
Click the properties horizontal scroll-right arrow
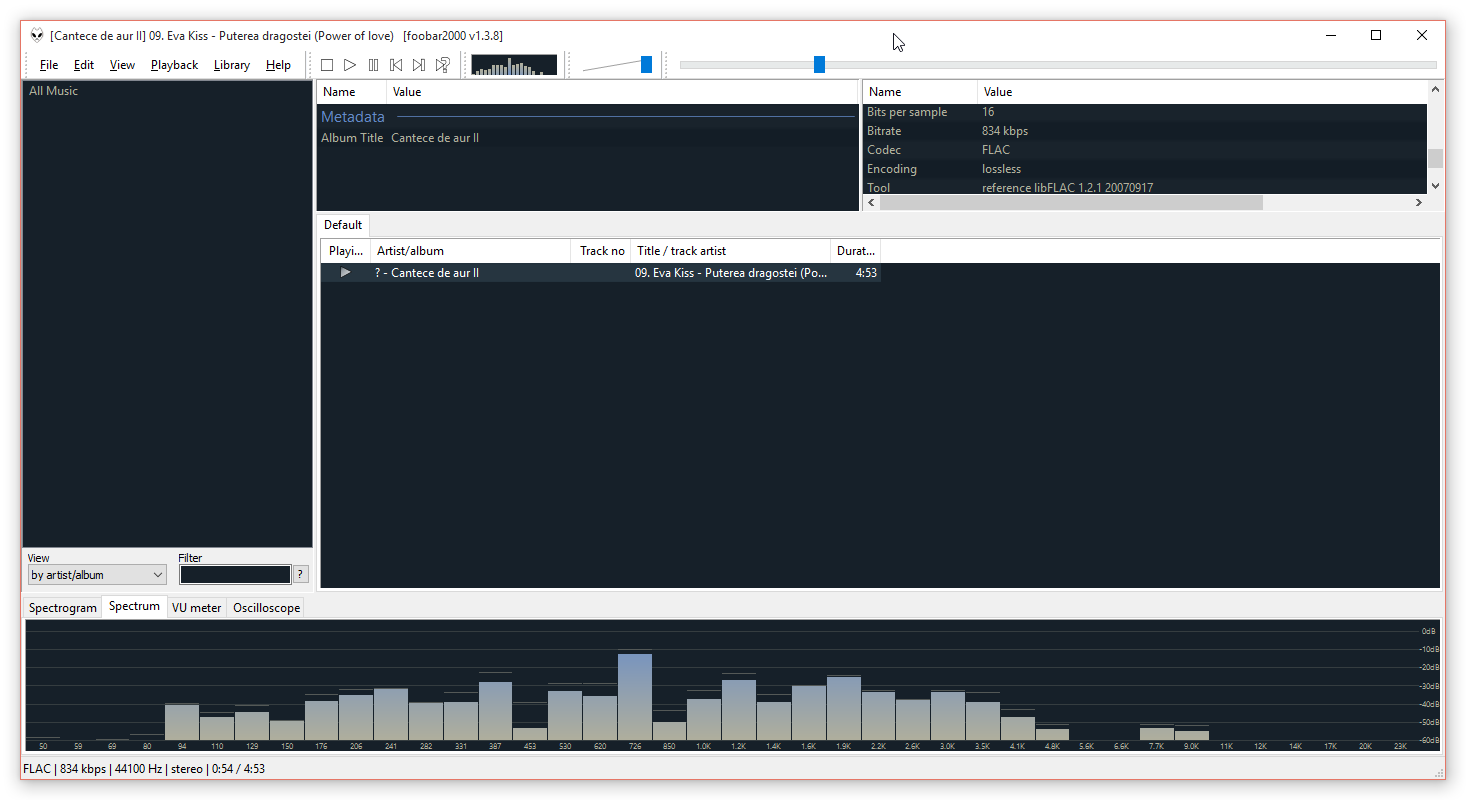[1419, 203]
